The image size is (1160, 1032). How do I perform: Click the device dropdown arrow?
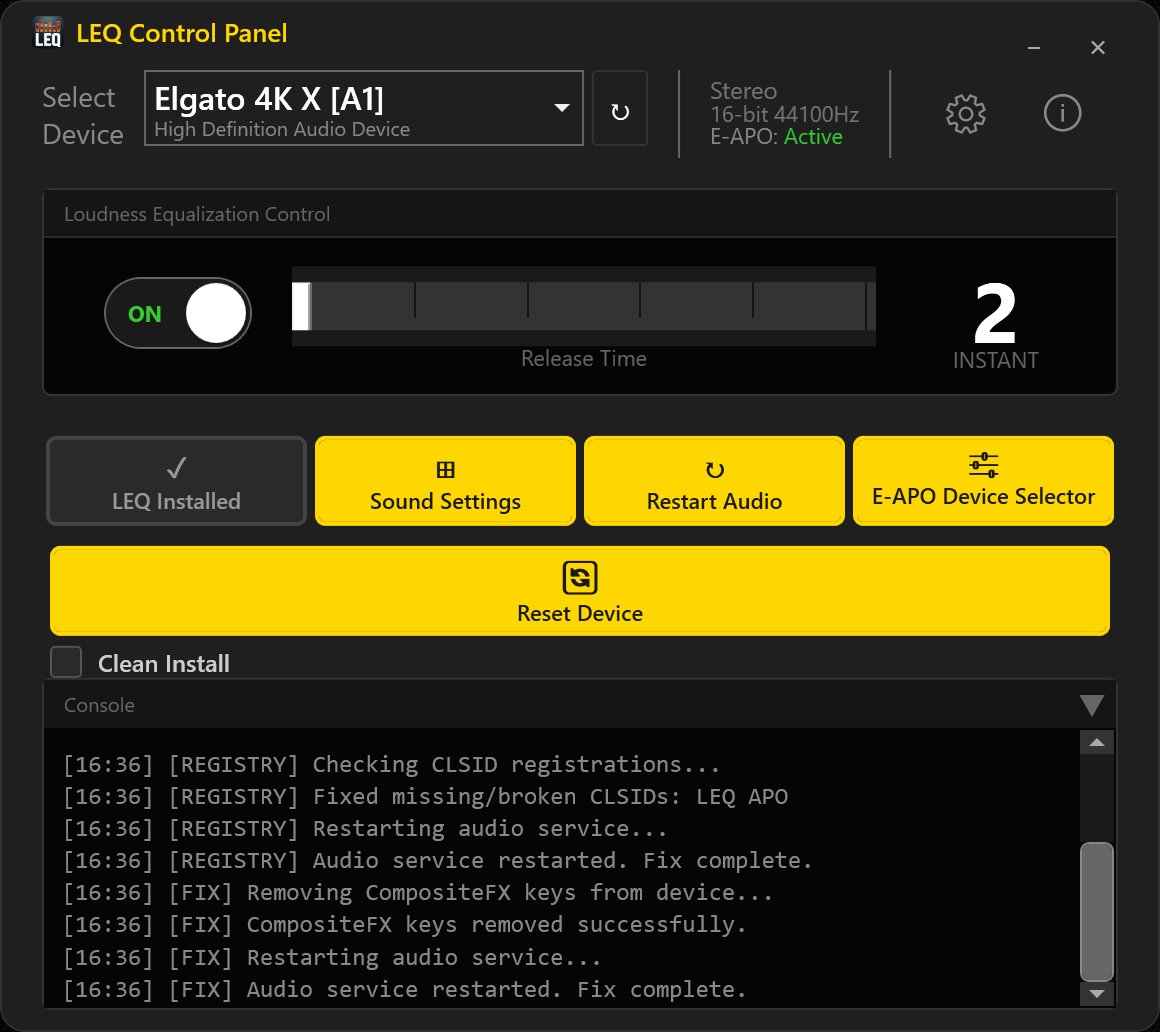562,108
